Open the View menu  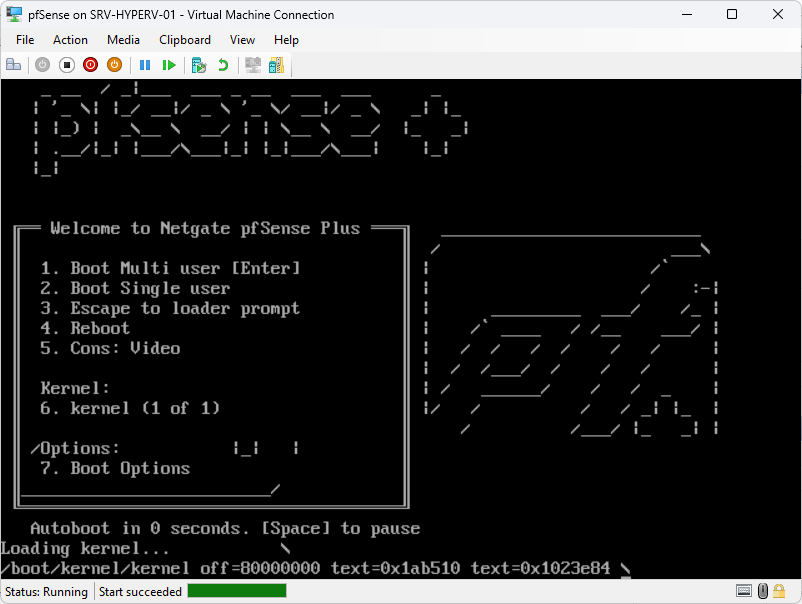pos(242,40)
